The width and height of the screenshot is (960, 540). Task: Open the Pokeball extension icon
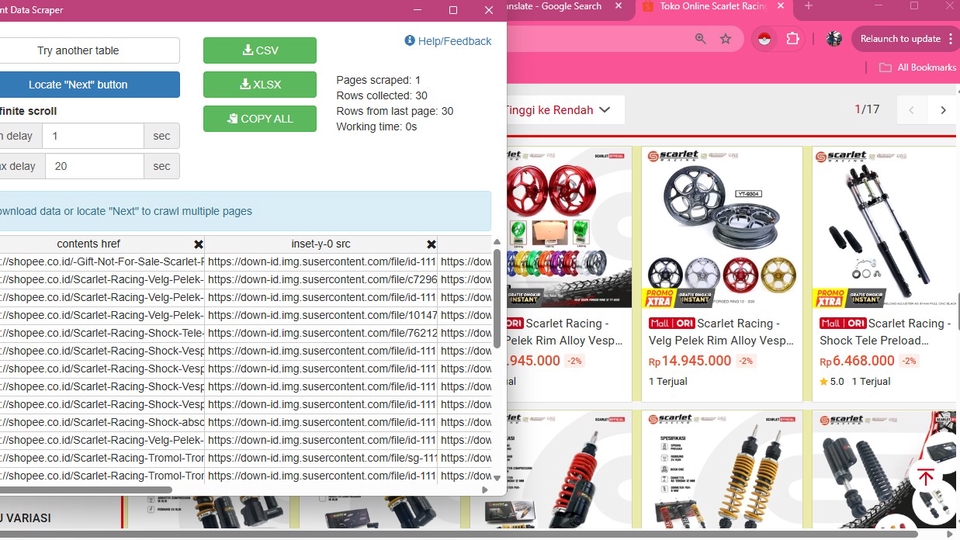point(764,39)
